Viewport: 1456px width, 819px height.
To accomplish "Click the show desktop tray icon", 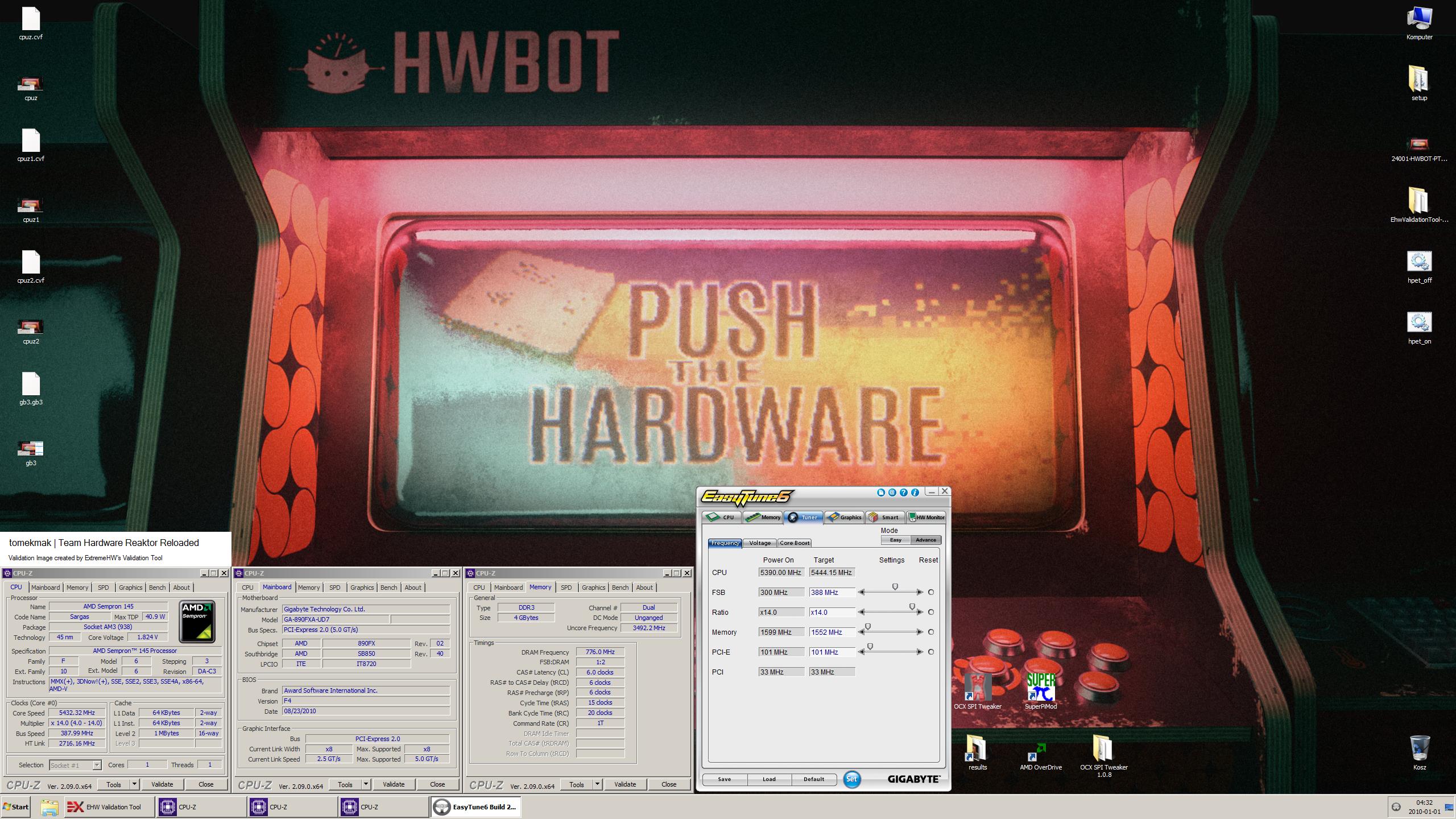I will (1449, 807).
